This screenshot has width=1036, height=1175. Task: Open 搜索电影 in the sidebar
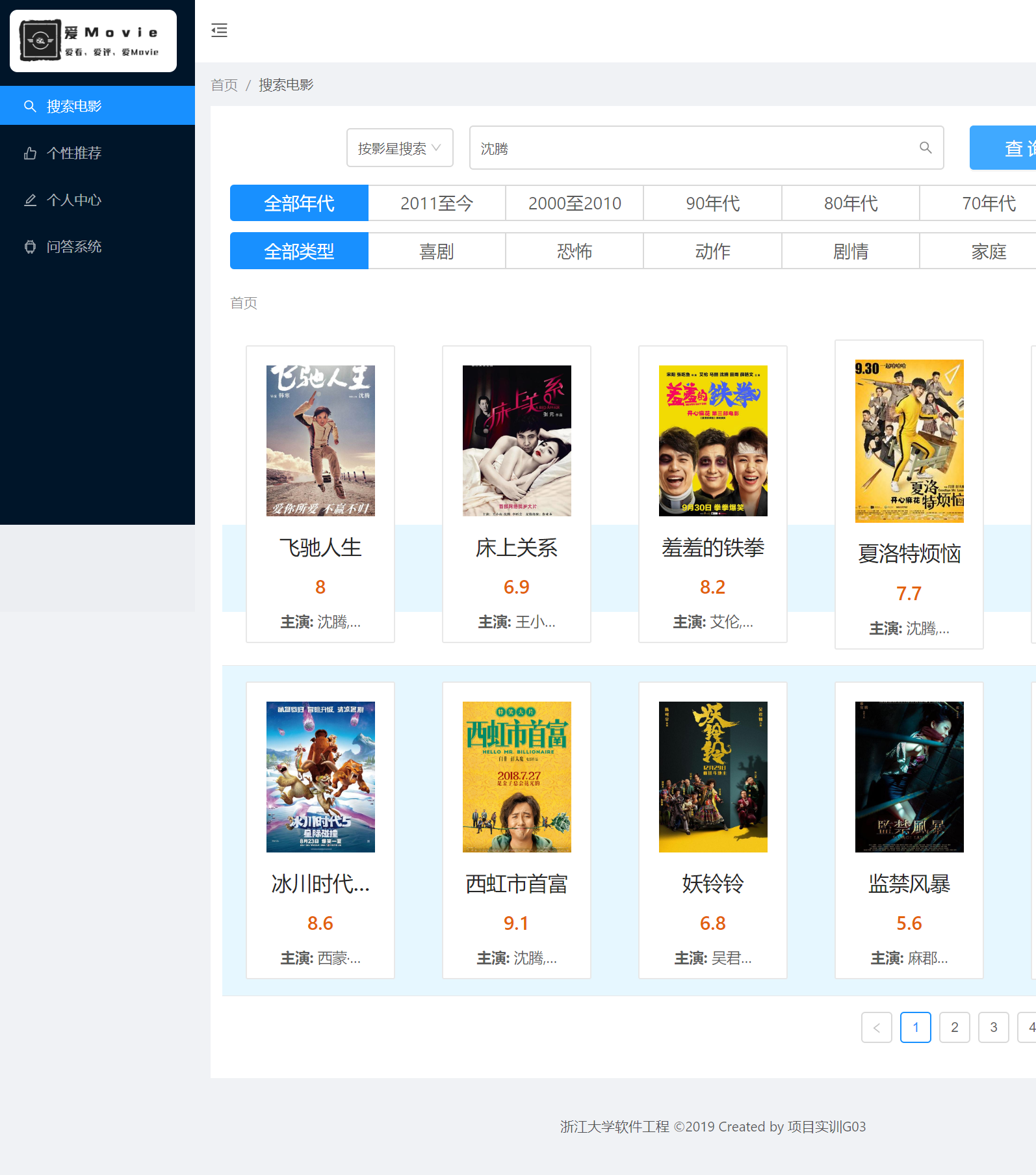(97, 106)
